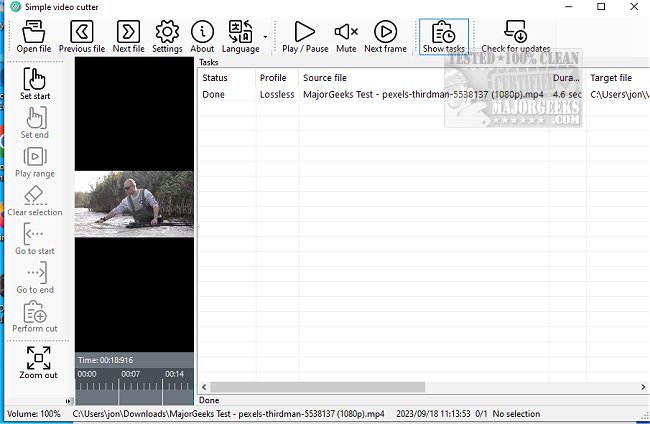Advance with Next frame
The height and width of the screenshot is (424, 650).
coord(386,36)
